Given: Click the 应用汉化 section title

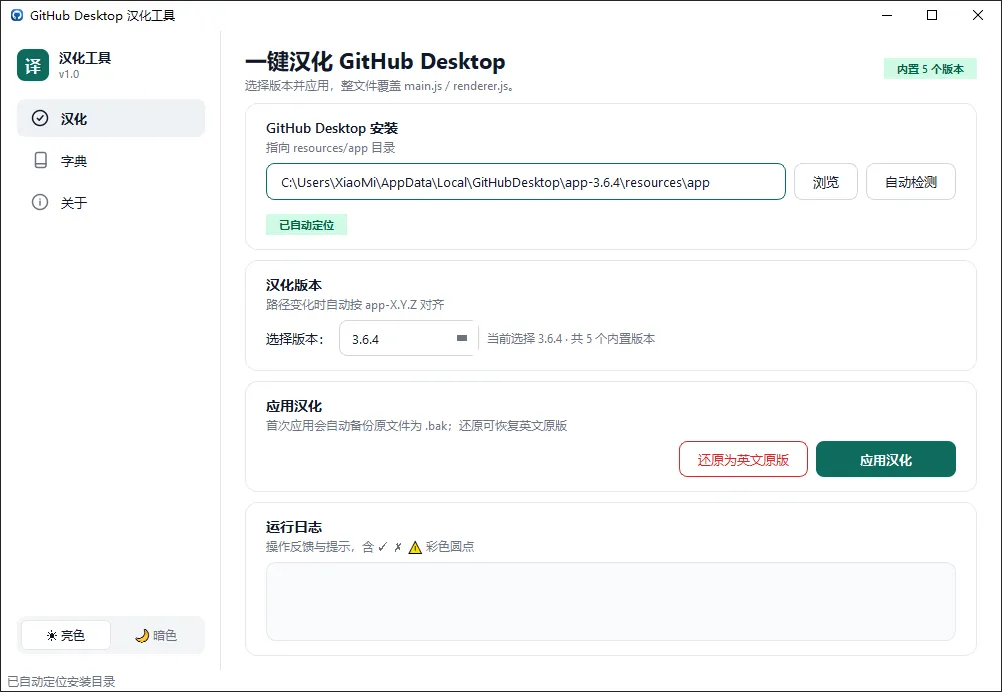Looking at the screenshot, I should (294, 406).
